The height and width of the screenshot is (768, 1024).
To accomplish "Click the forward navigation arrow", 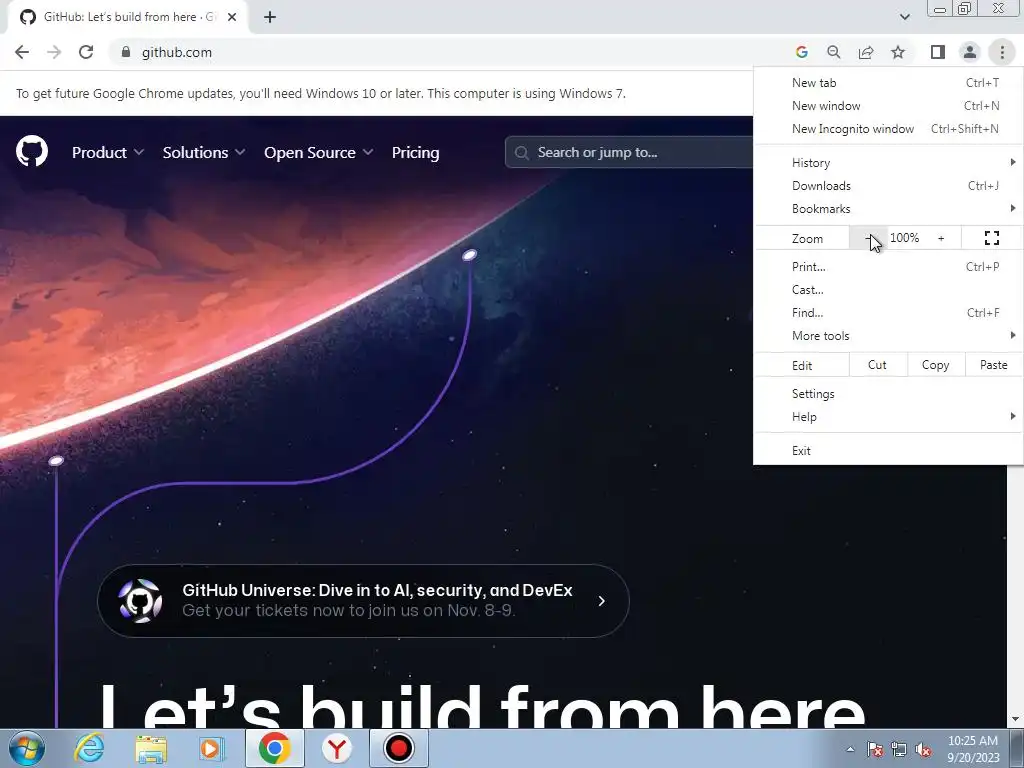I will [x=54, y=52].
